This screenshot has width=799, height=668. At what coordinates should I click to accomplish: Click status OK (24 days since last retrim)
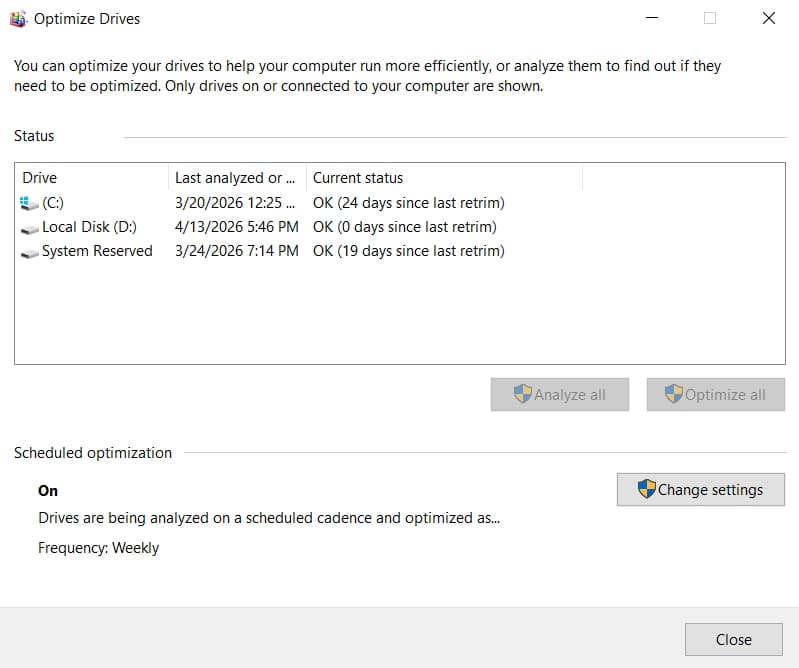coord(409,203)
